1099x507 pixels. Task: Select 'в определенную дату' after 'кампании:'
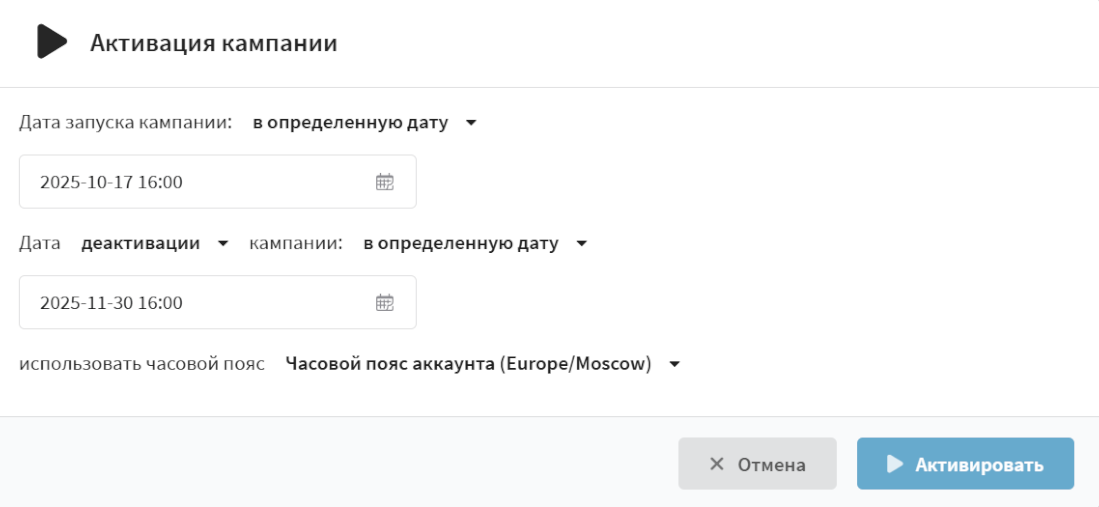460,243
